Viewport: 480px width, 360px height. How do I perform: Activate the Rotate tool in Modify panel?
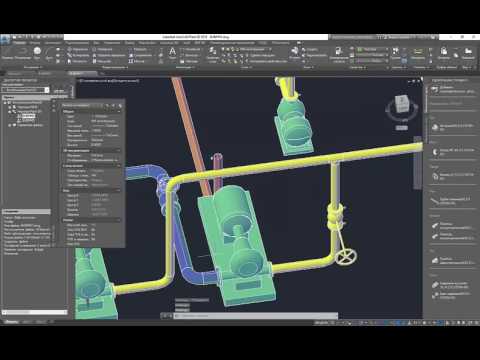click(103, 49)
